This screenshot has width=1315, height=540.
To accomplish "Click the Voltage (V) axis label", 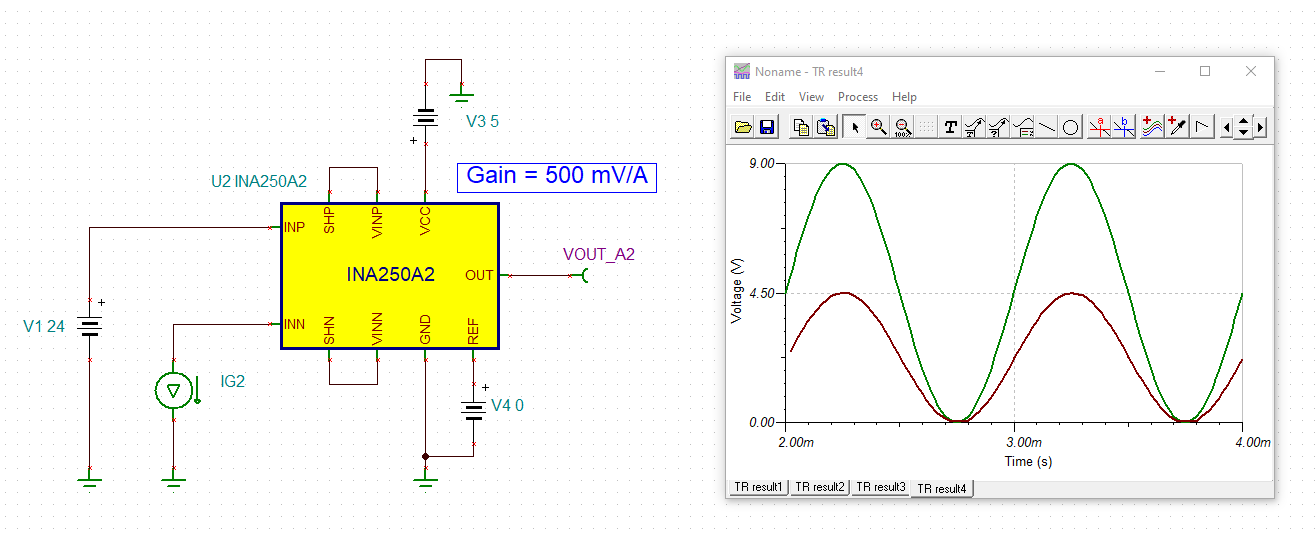I will coord(737,292).
